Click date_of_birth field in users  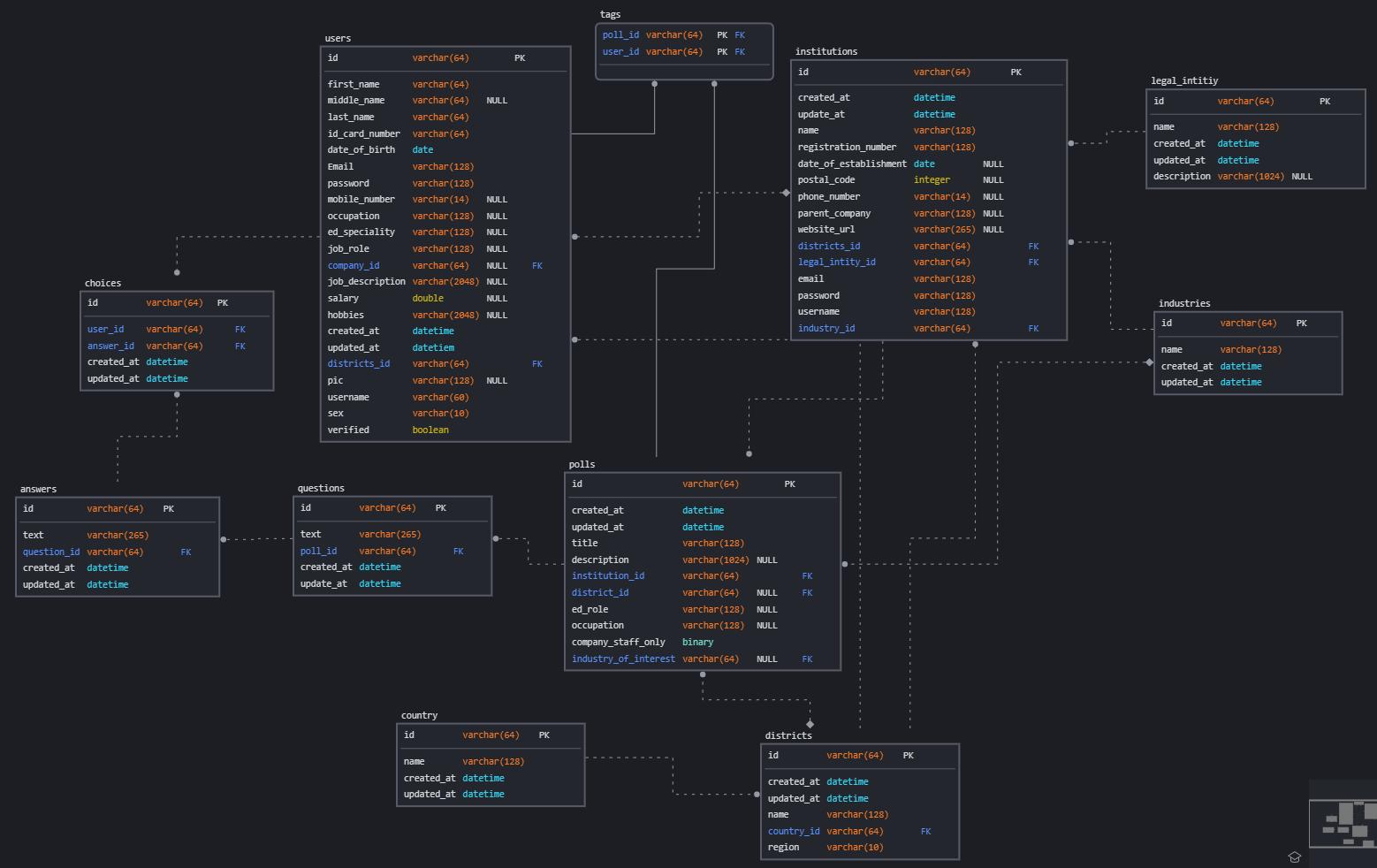click(445, 150)
